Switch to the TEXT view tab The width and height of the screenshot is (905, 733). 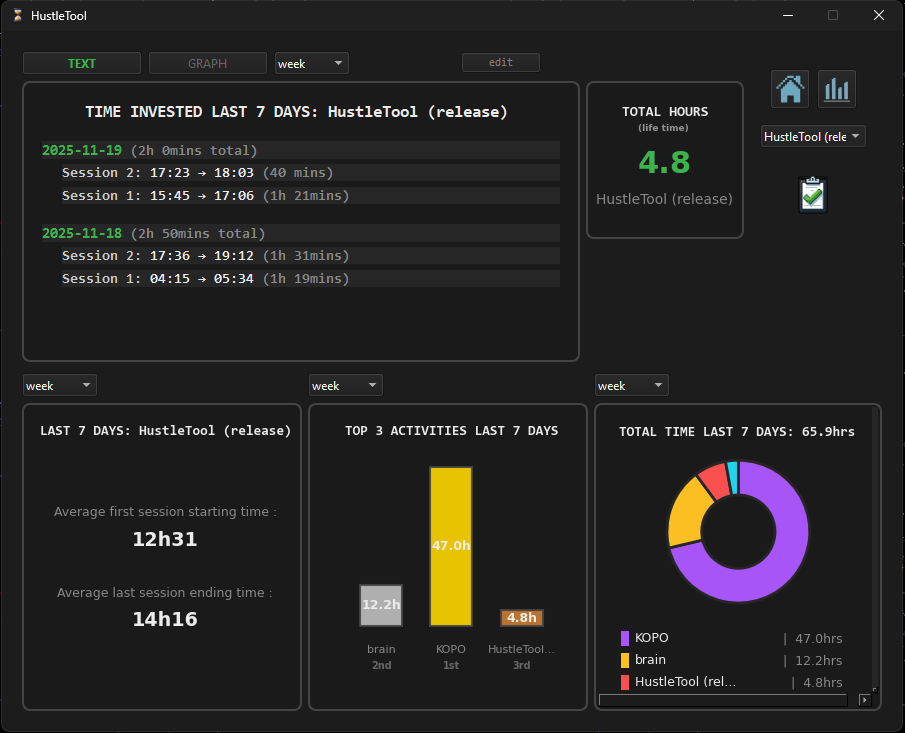81,63
